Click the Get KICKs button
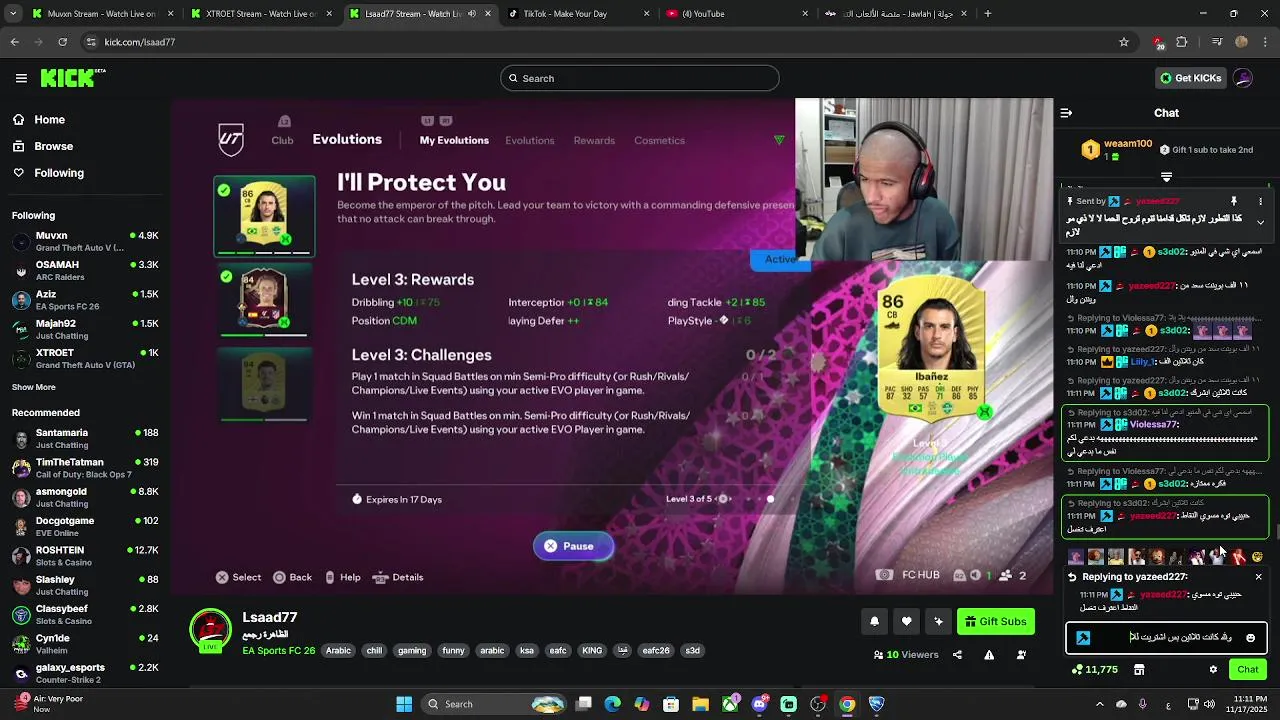Image resolution: width=1280 pixels, height=720 pixels. coord(1190,78)
